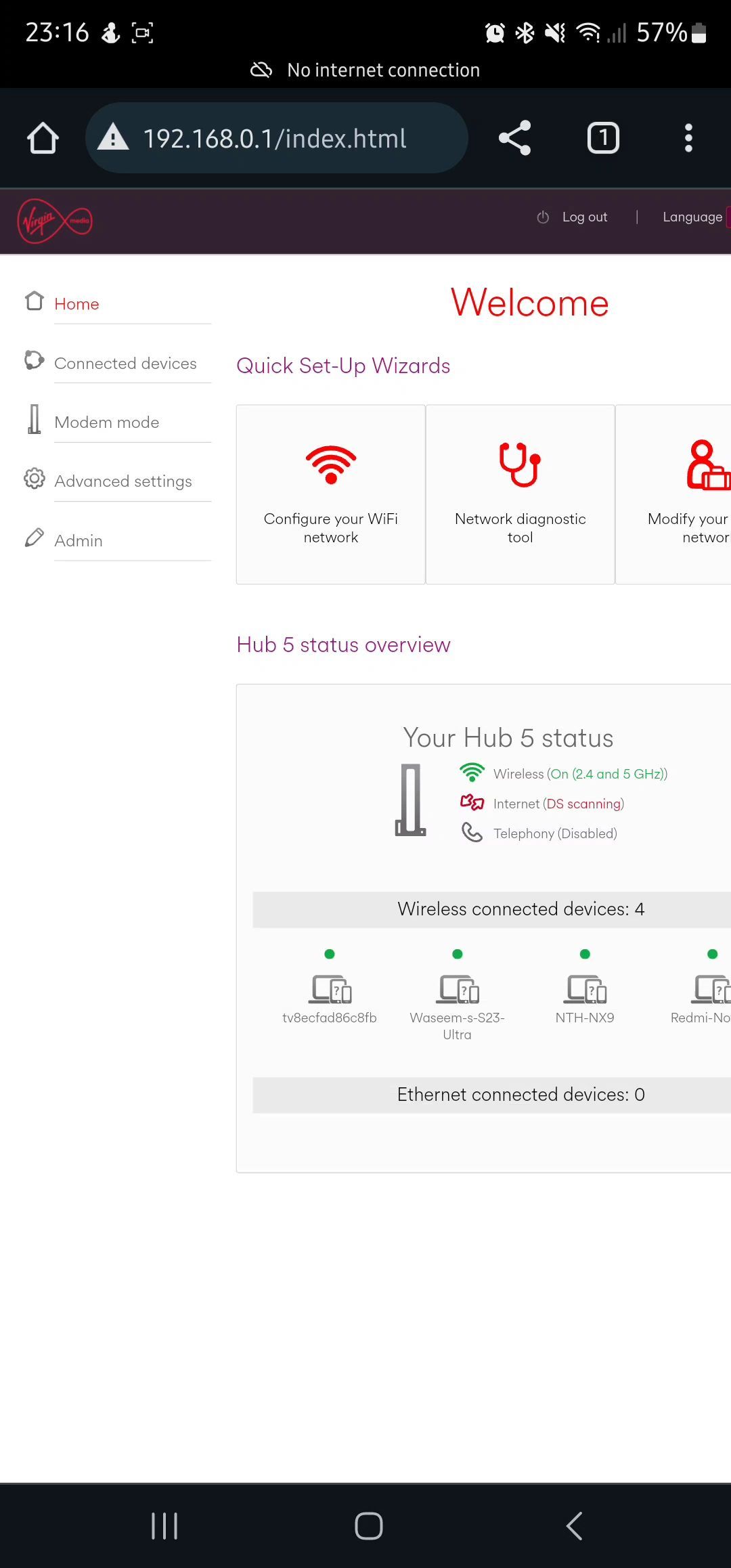Open the address bar with 192.168.0.1/index.html
The width and height of the screenshot is (731, 1568).
pos(276,138)
